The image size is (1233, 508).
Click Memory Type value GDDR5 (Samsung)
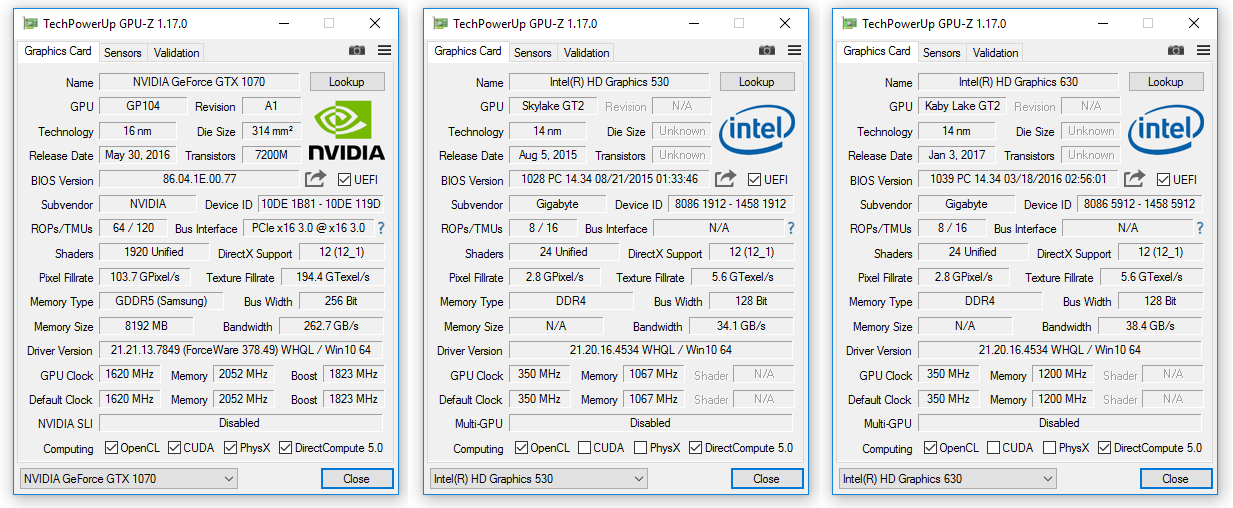pos(162,301)
